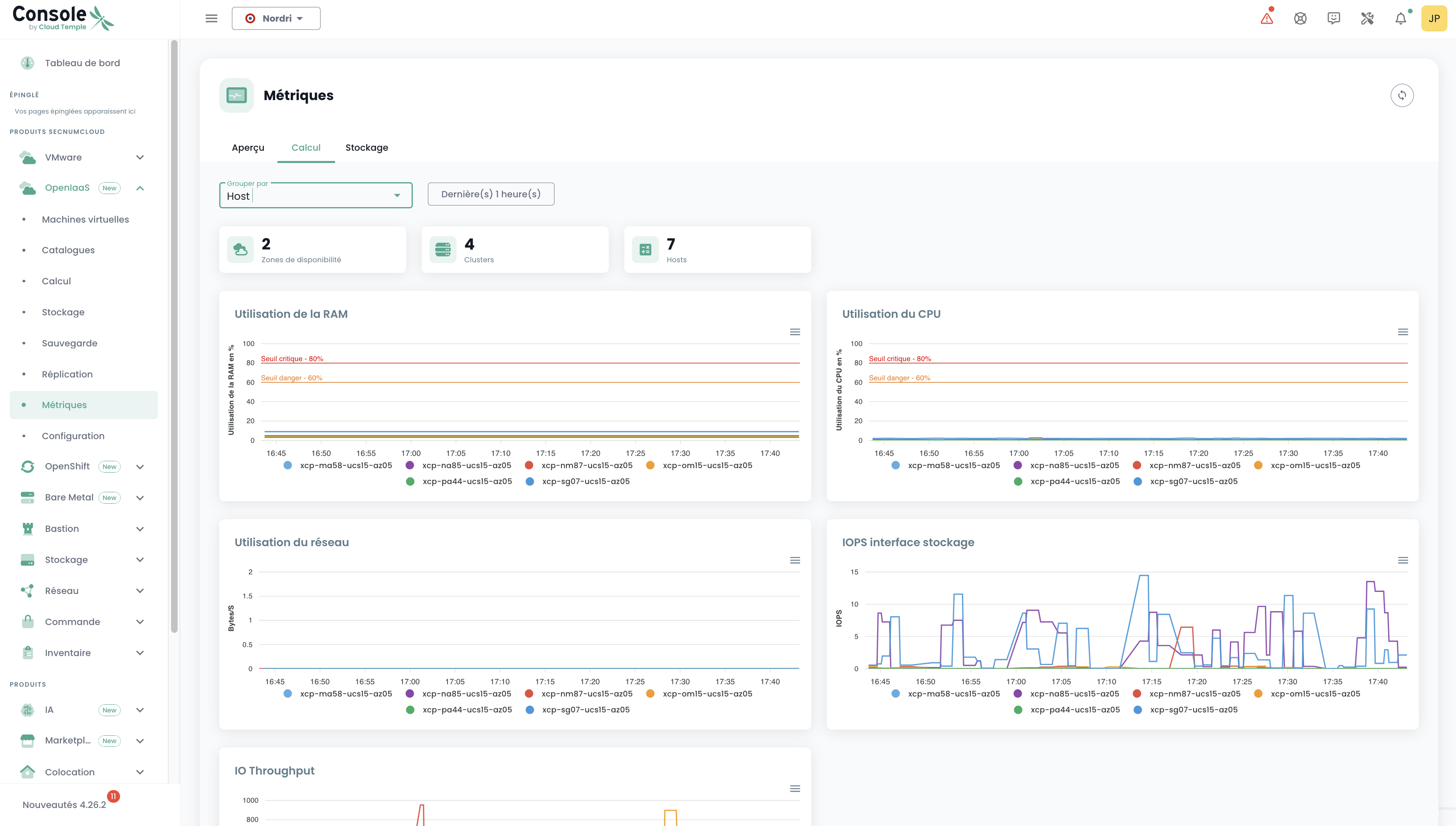Click the feedback chat icon
The width and height of the screenshot is (1456, 826).
(1334, 19)
